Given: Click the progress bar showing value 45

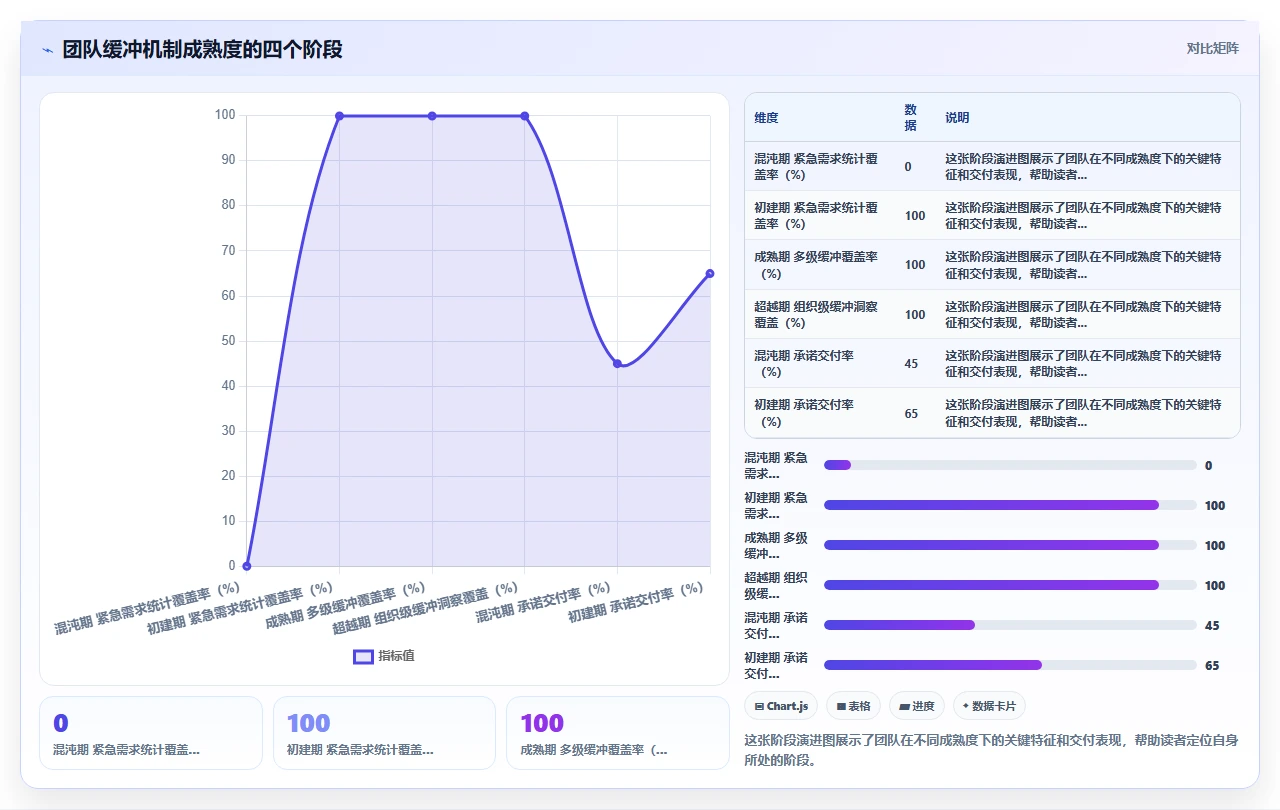Looking at the screenshot, I should pos(1010,625).
